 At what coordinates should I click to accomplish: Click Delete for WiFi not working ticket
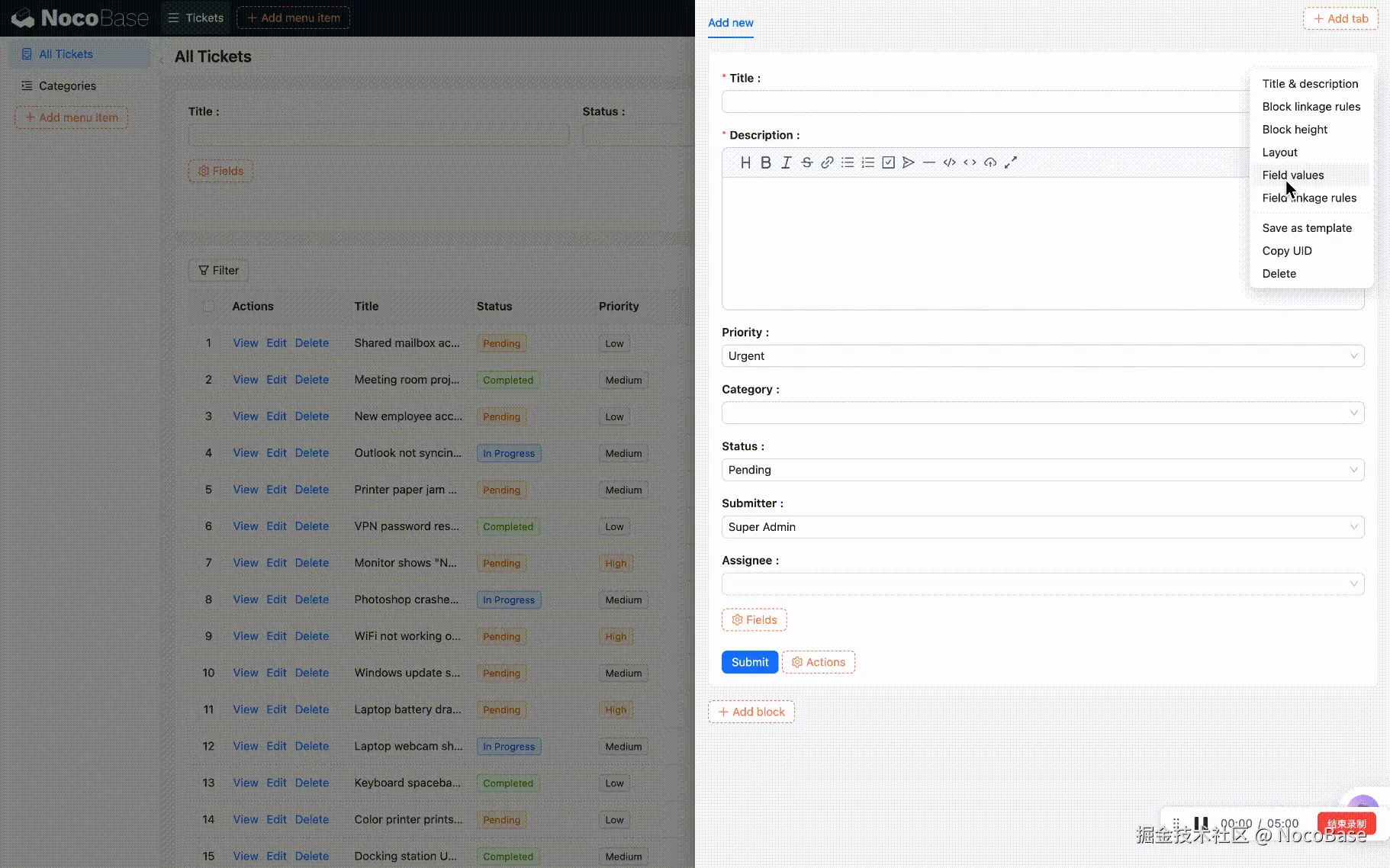[x=312, y=636]
